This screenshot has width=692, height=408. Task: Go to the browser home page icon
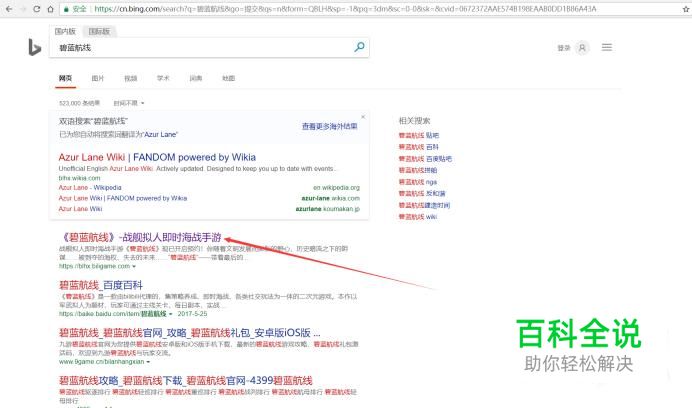50,9
